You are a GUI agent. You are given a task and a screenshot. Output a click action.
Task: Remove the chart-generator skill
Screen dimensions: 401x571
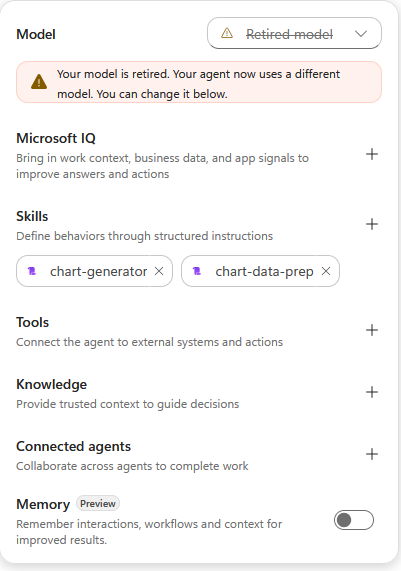[x=159, y=271]
